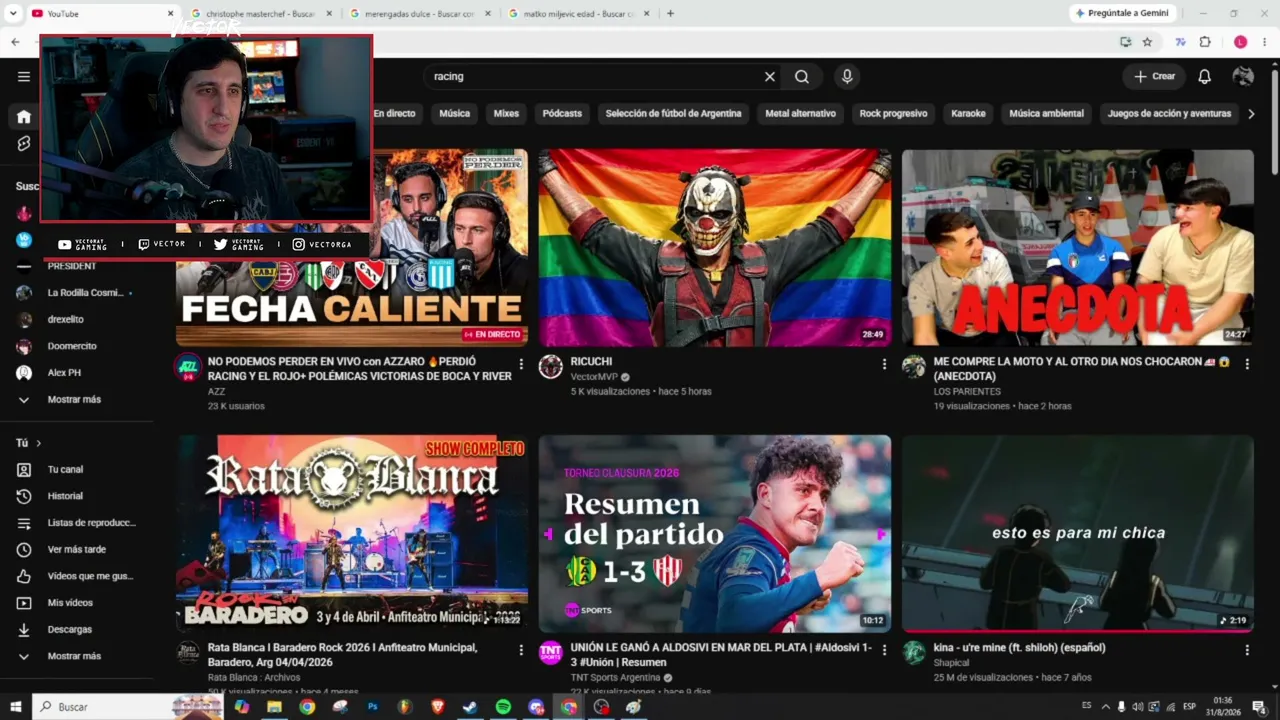Screen dimensions: 1280x720
Task: Open the LOS PARIENTES channel avatar
Action: (914, 367)
